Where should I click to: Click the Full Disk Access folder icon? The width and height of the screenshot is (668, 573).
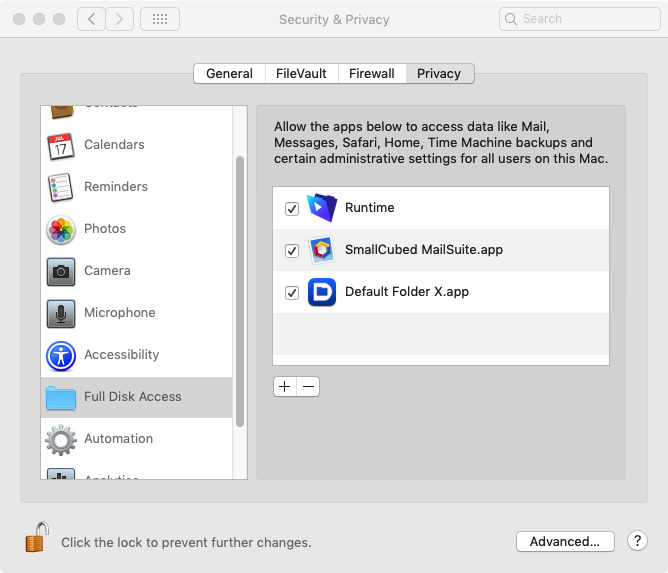61,398
